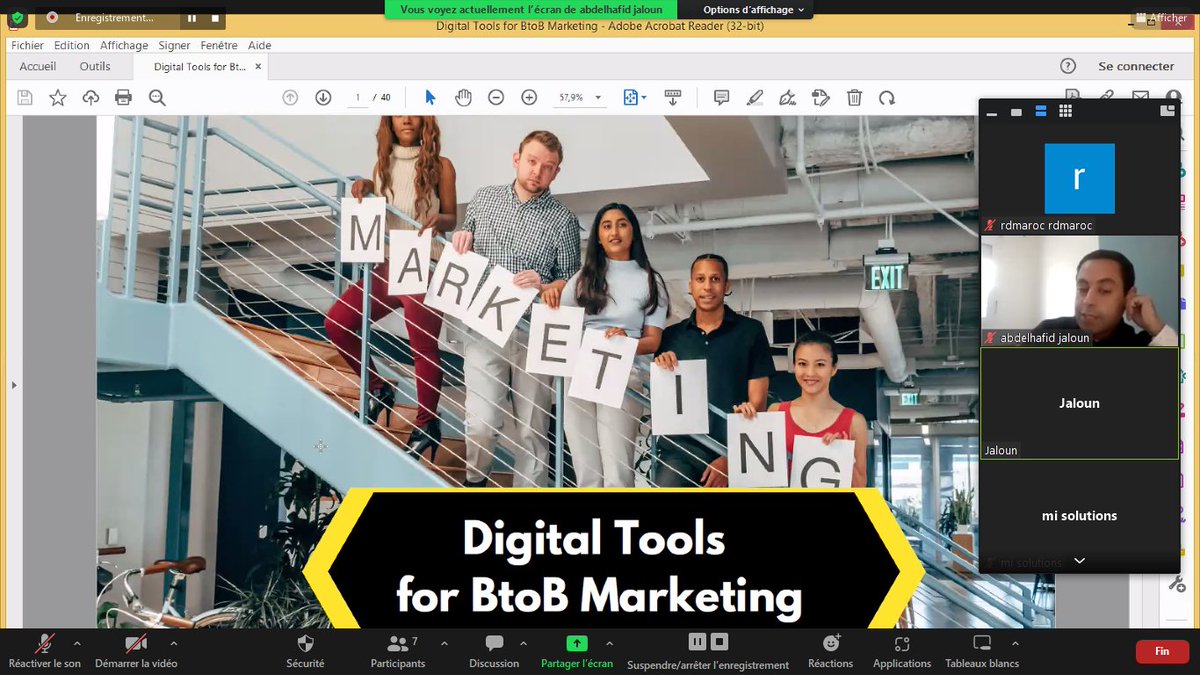
Task: Open the Fichier menu
Action: click(x=27, y=45)
